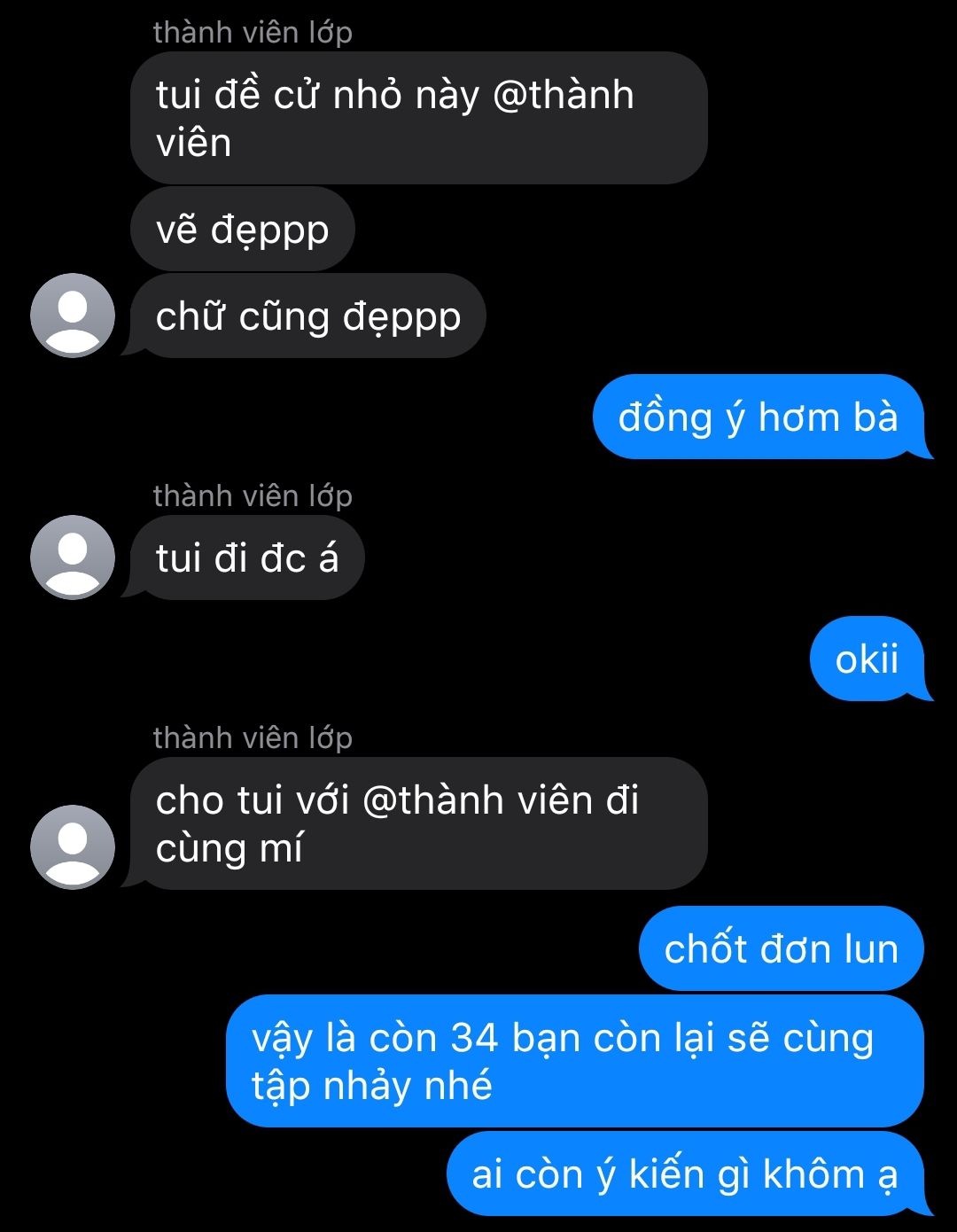Viewport: 957px width, 1232px height.
Task: Select the "chốt đơn lun" message
Action: click(x=782, y=948)
